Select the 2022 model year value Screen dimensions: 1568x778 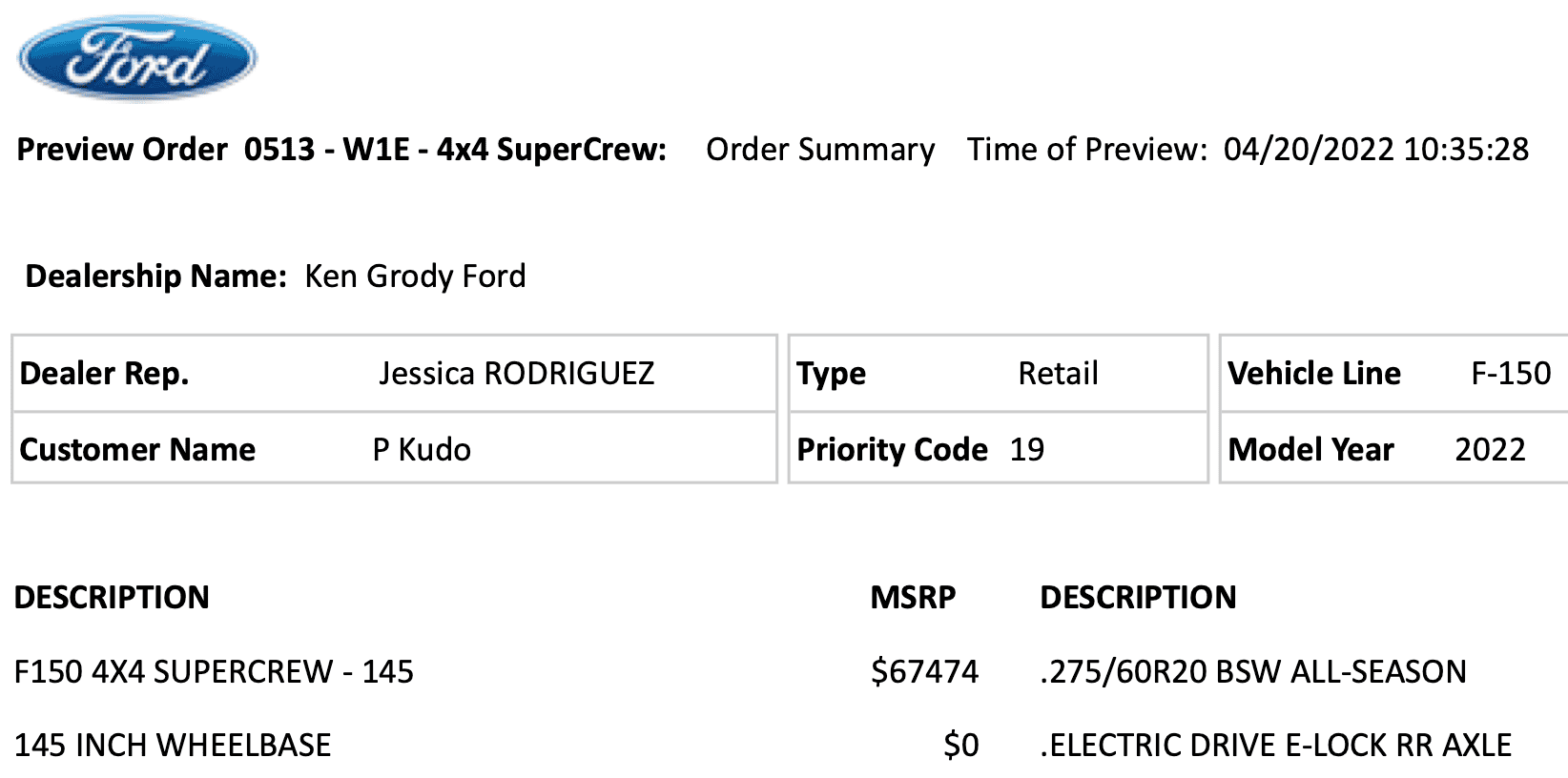coord(1490,450)
